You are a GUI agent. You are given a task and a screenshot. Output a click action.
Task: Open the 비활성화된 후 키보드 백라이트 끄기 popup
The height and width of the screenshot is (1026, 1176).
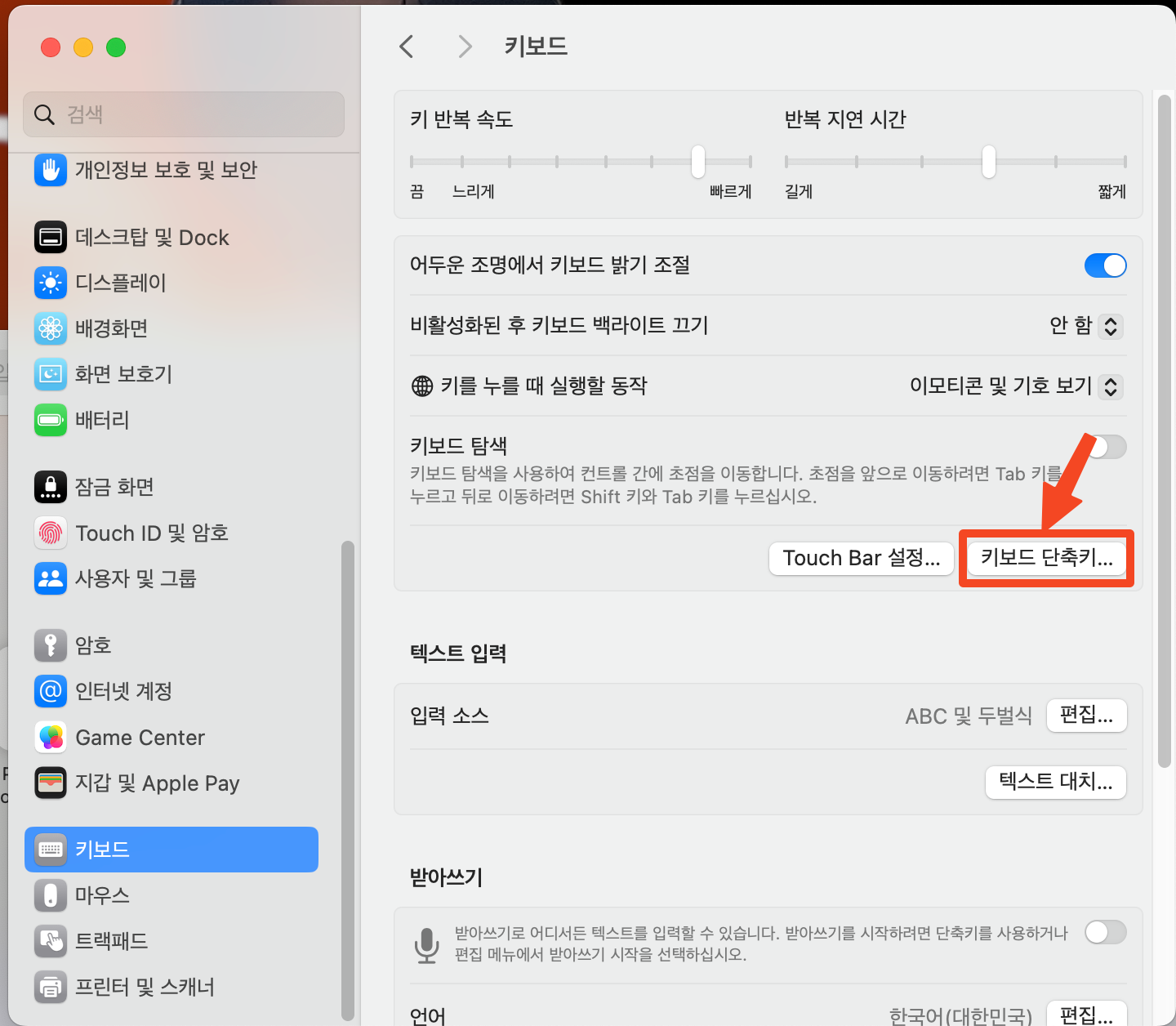pyautogui.click(x=1085, y=326)
